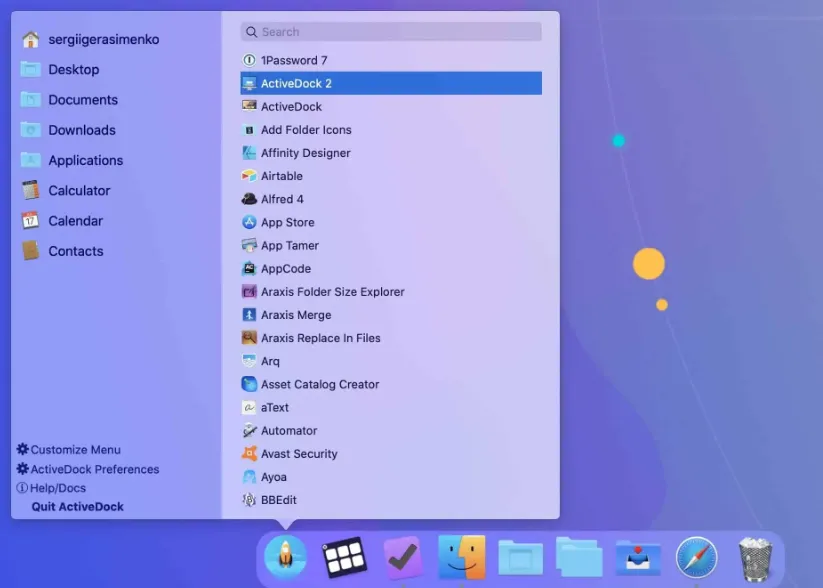The width and height of the screenshot is (823, 588).
Task: Open Add Folder Icons entry
Action: pyautogui.click(x=391, y=130)
